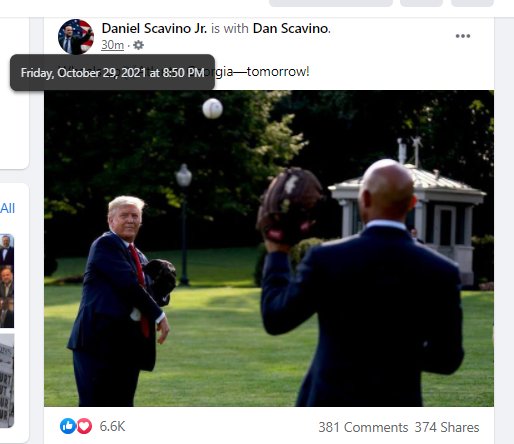
Task: Open the tagged Dan Scavino profile link
Action: tap(291, 28)
